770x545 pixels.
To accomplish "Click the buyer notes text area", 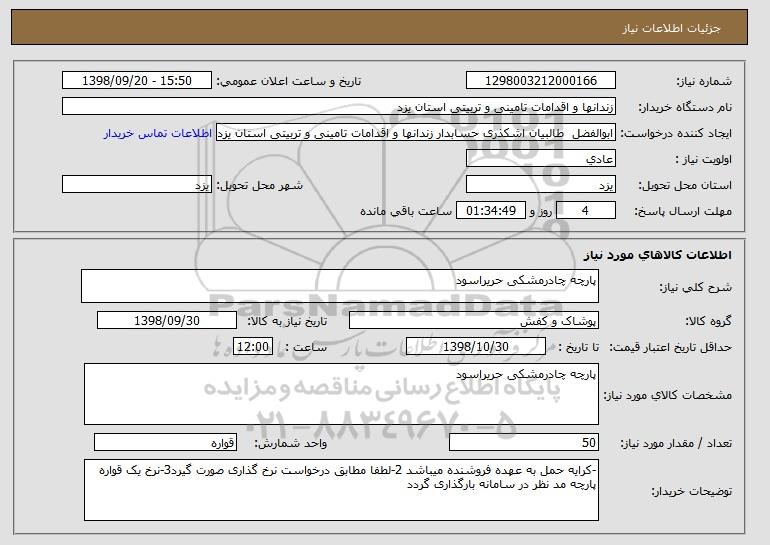I will [341, 490].
